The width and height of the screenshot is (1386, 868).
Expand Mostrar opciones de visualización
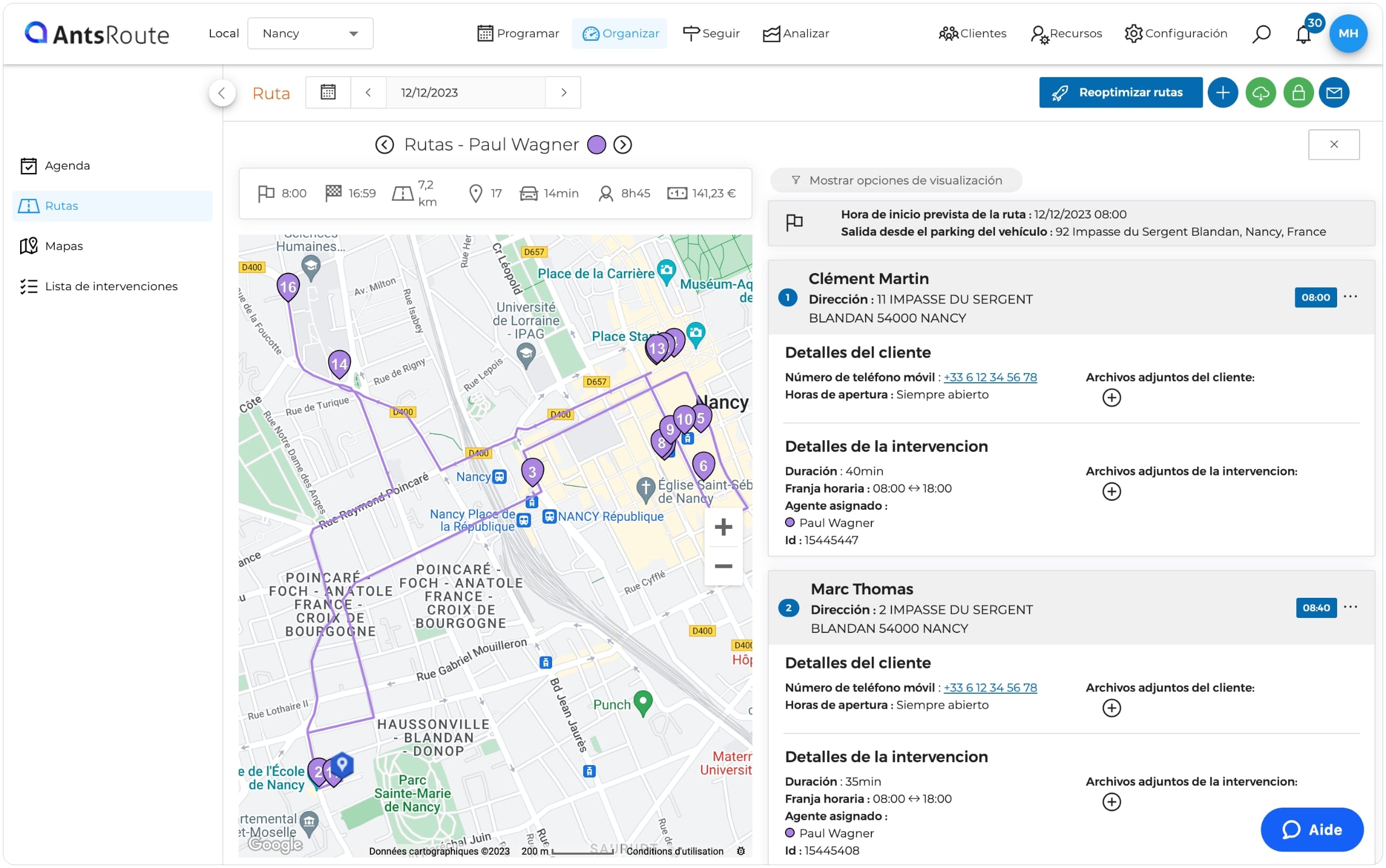click(x=896, y=180)
